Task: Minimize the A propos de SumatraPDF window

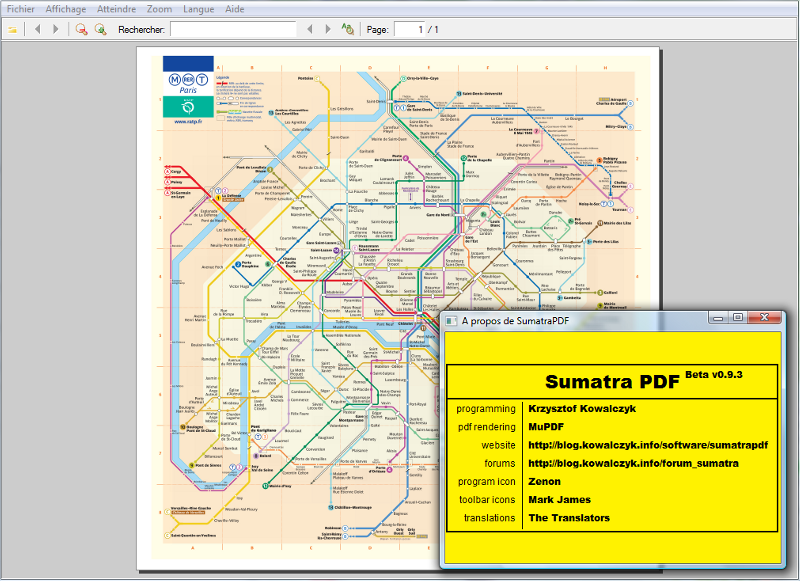Action: point(718,317)
